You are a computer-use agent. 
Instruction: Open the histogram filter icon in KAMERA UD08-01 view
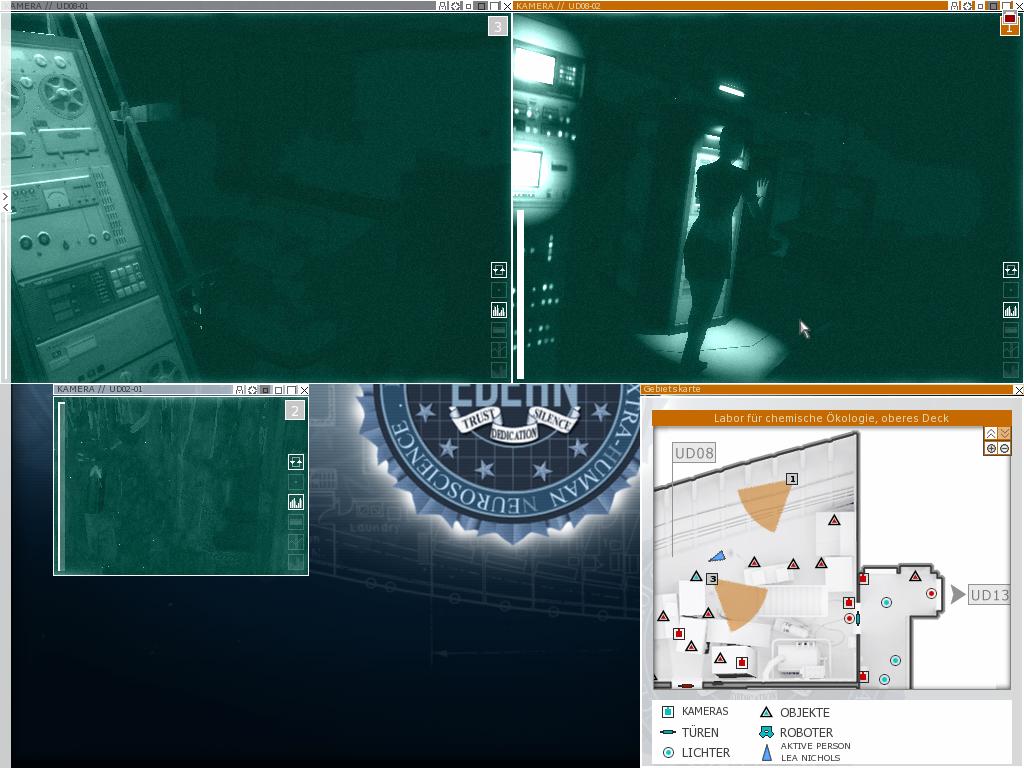pos(499,310)
